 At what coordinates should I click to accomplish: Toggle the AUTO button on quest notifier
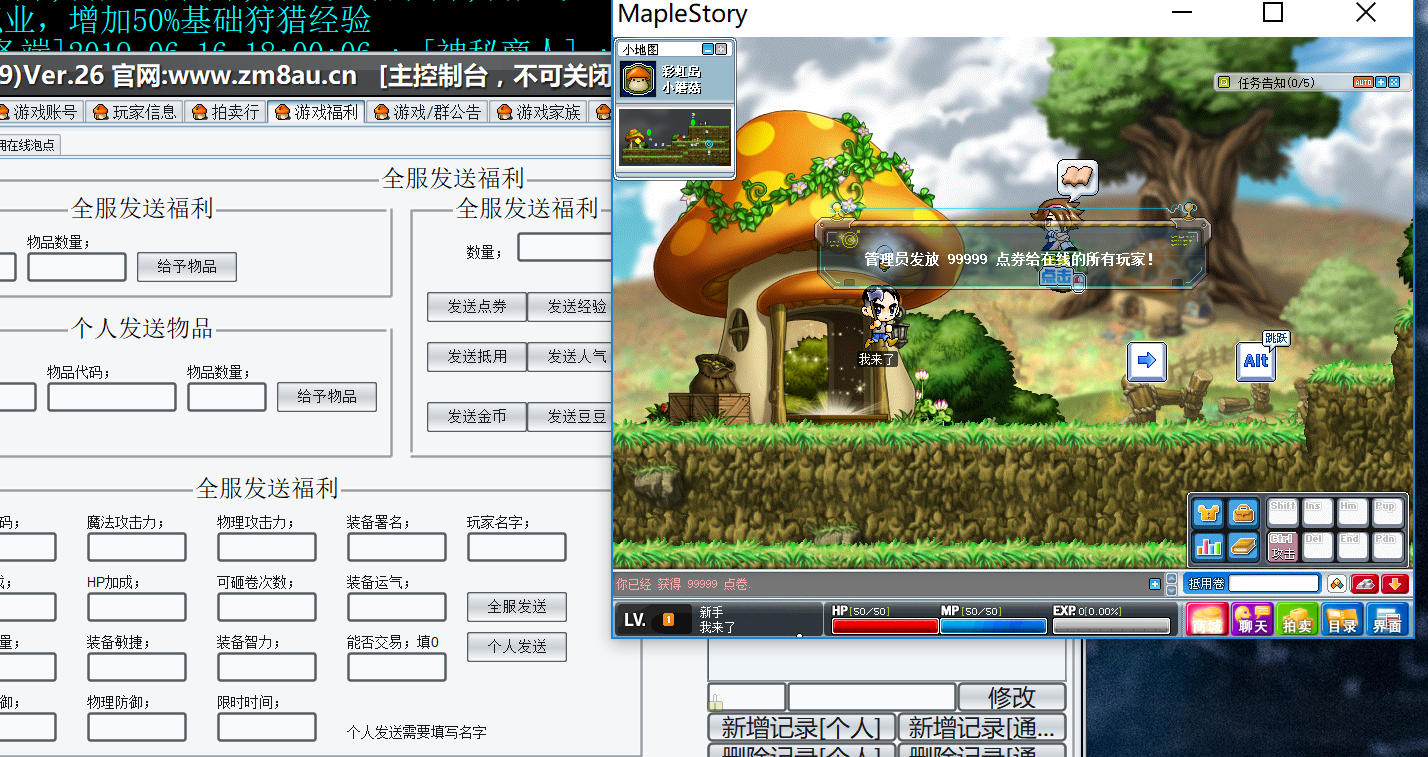coord(1363,82)
